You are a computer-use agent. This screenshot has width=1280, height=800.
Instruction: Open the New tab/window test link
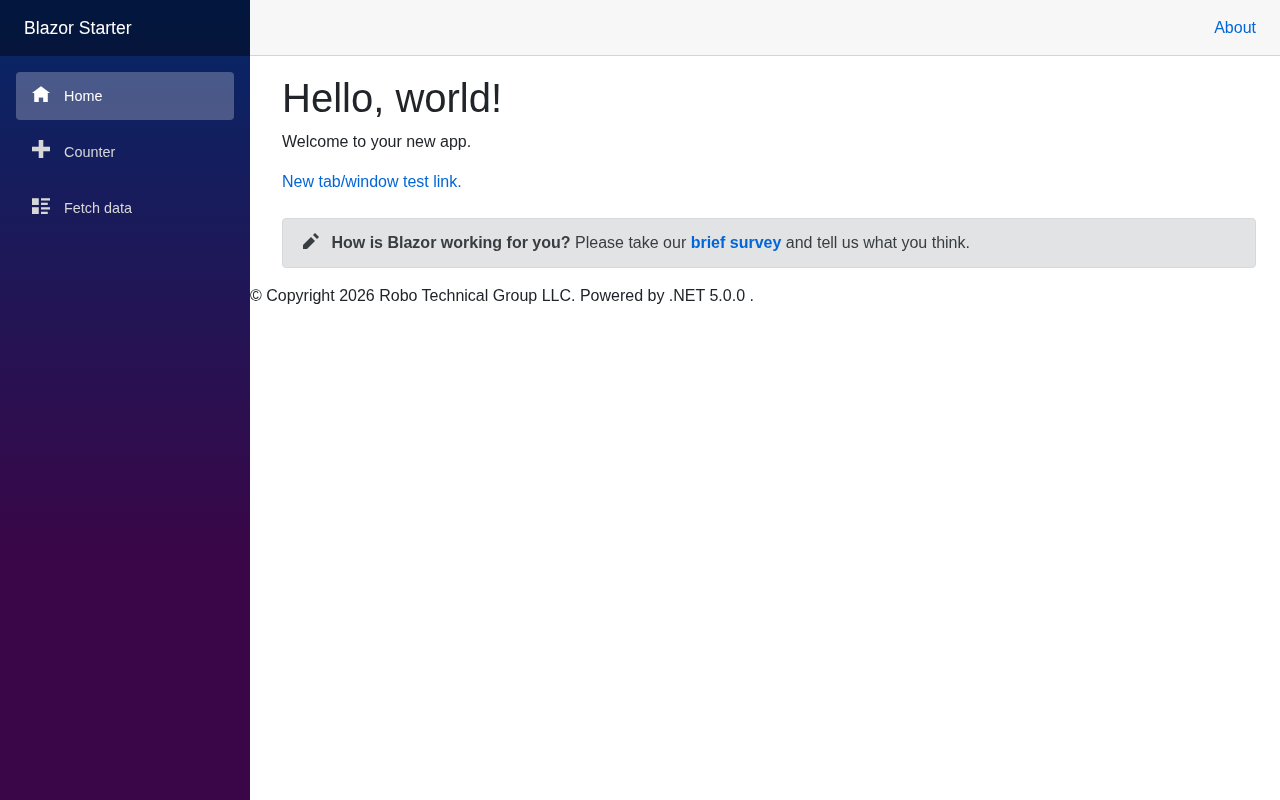point(371,182)
